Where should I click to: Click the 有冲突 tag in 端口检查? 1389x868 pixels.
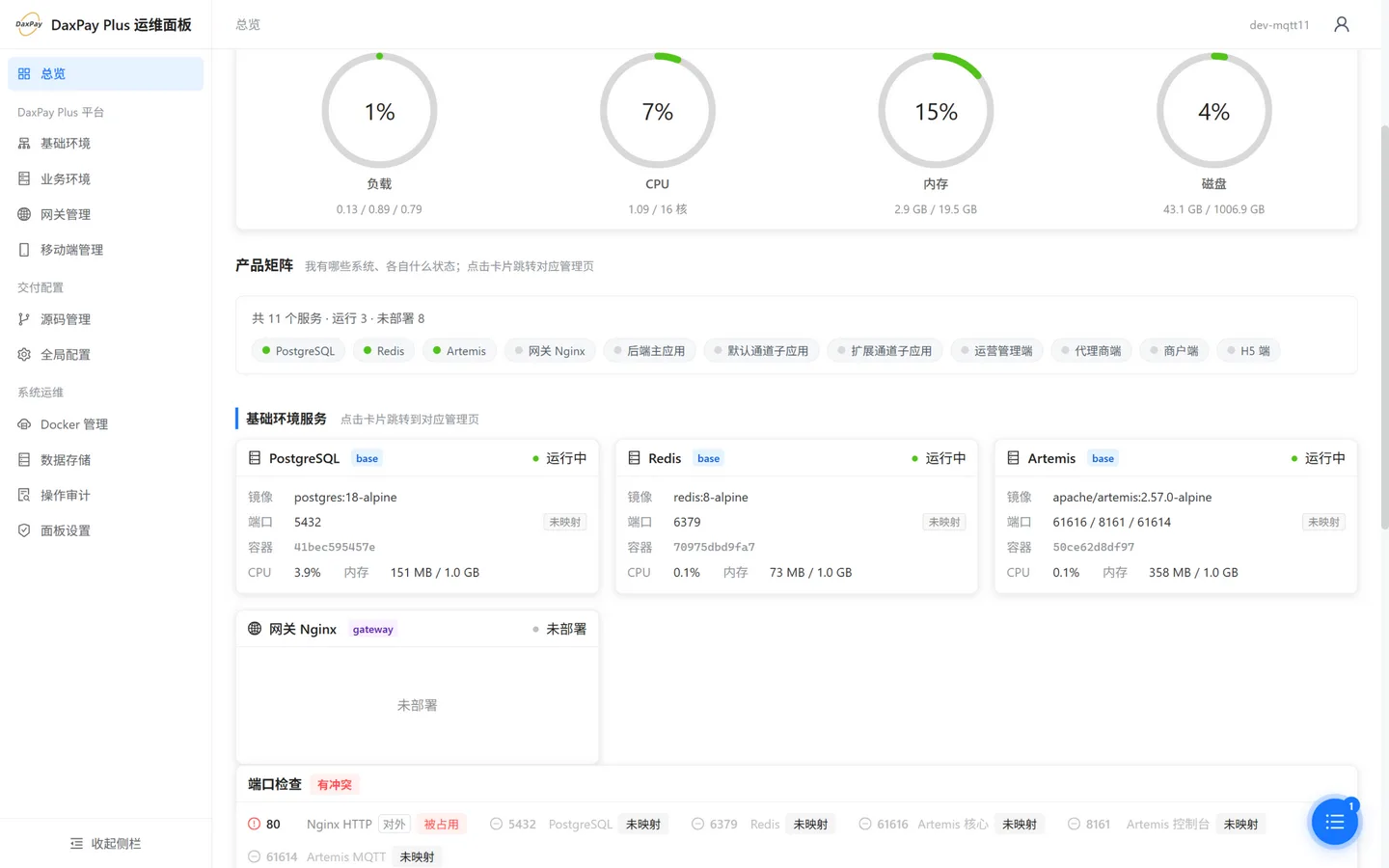click(x=335, y=785)
